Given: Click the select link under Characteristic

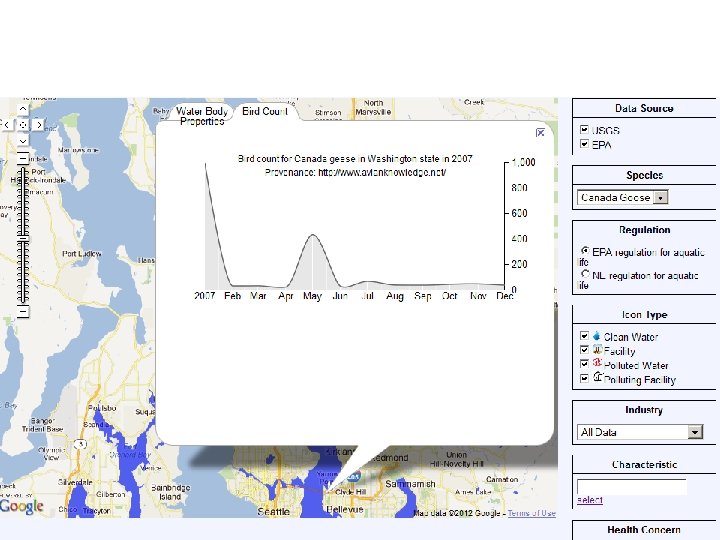Looking at the screenshot, I should coord(590,500).
